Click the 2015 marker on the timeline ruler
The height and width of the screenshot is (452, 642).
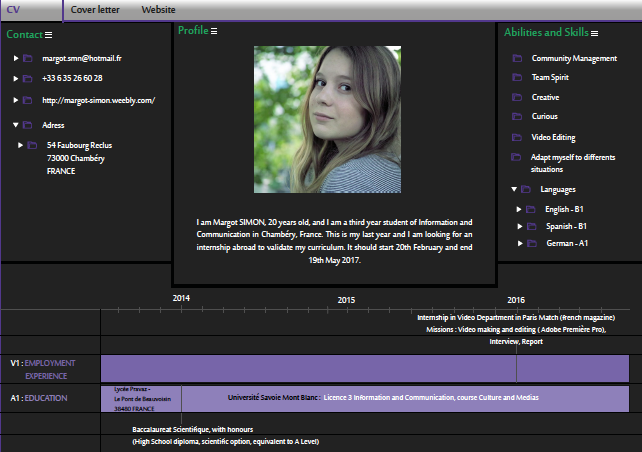pos(346,300)
